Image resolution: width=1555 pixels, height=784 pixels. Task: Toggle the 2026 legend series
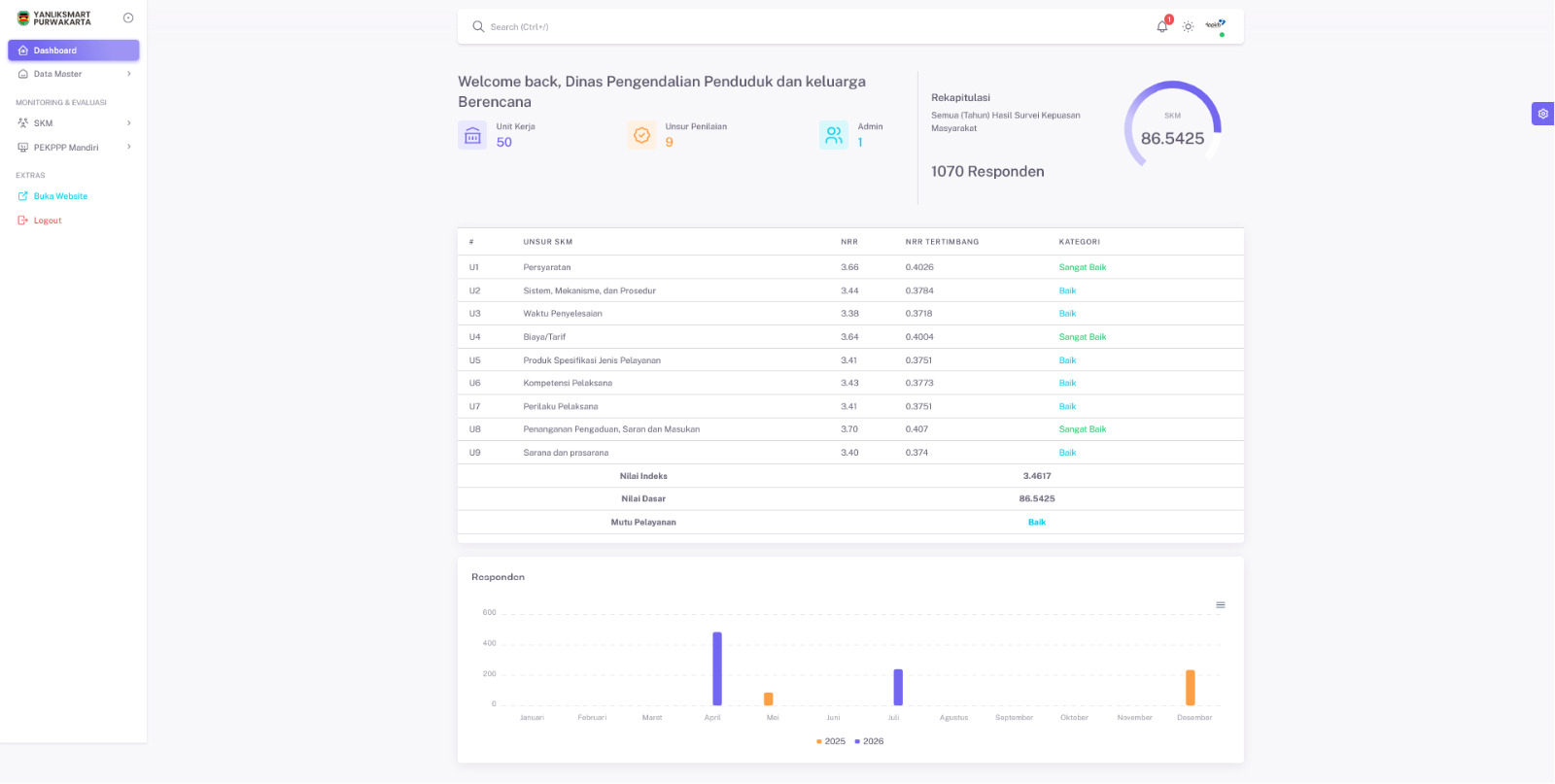[x=869, y=741]
